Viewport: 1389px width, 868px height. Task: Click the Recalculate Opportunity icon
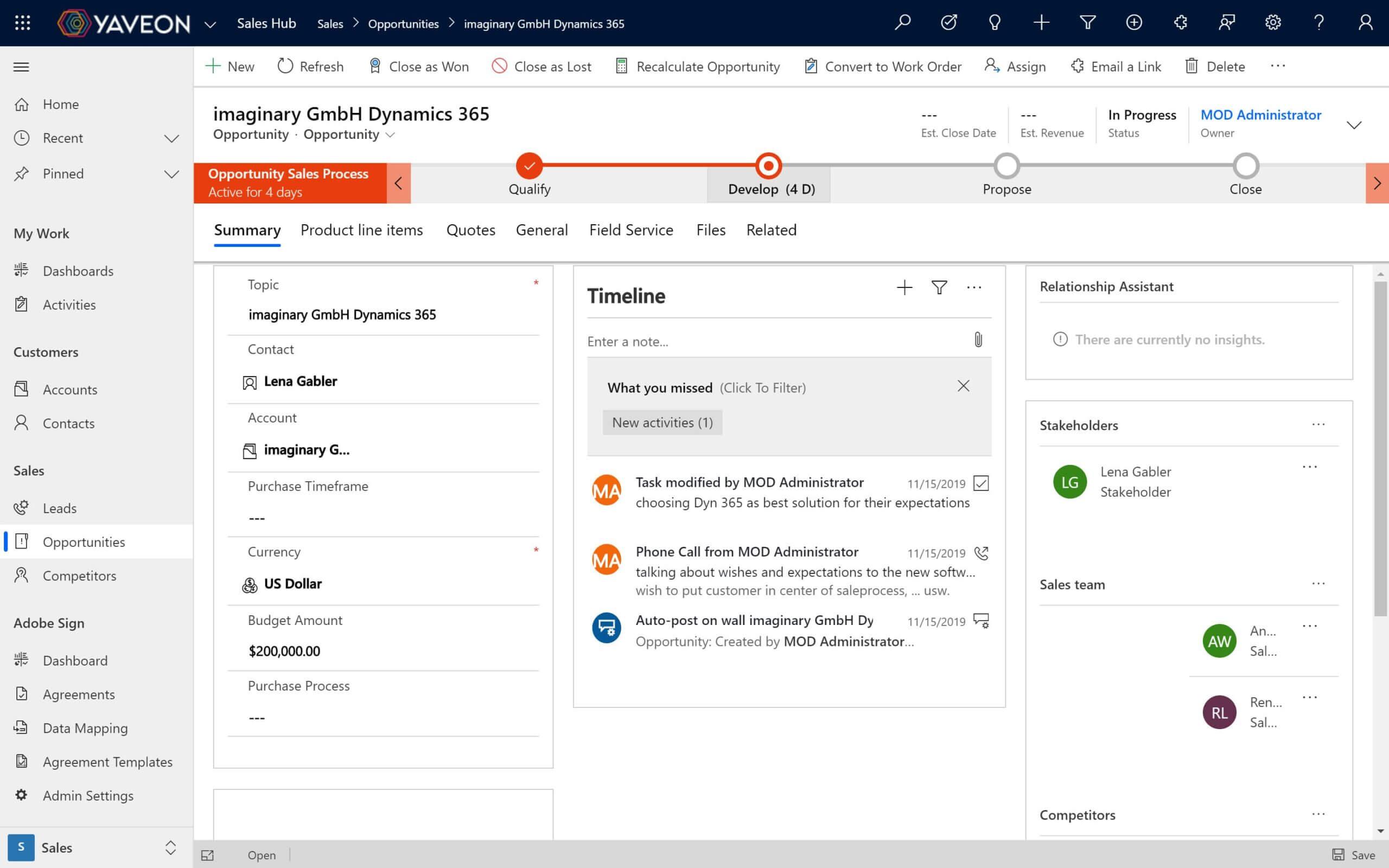[x=620, y=66]
